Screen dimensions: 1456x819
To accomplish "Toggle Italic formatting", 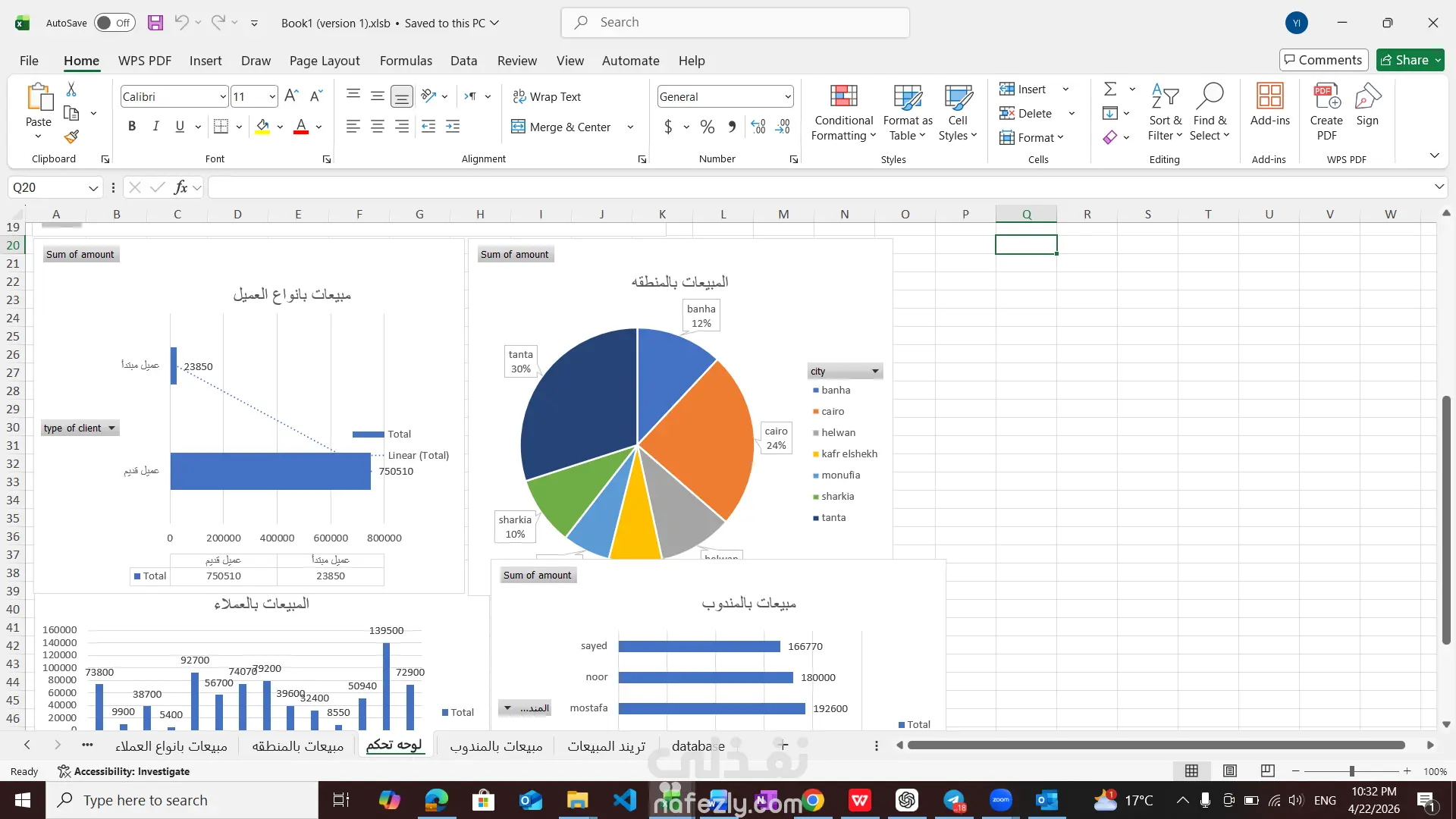I will pos(155,127).
